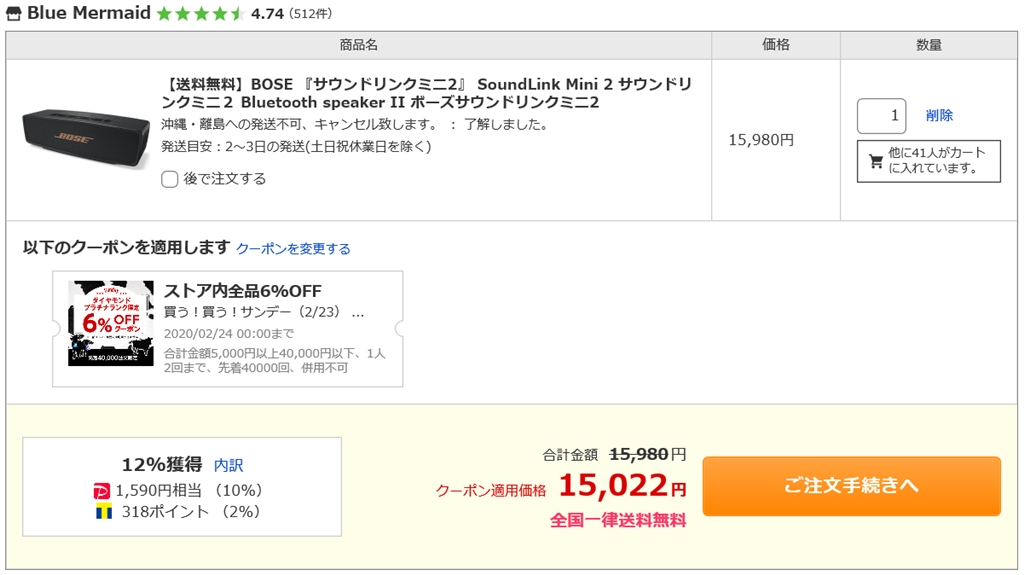Open the 512件 review count
The image size is (1024, 575).
tap(310, 14)
